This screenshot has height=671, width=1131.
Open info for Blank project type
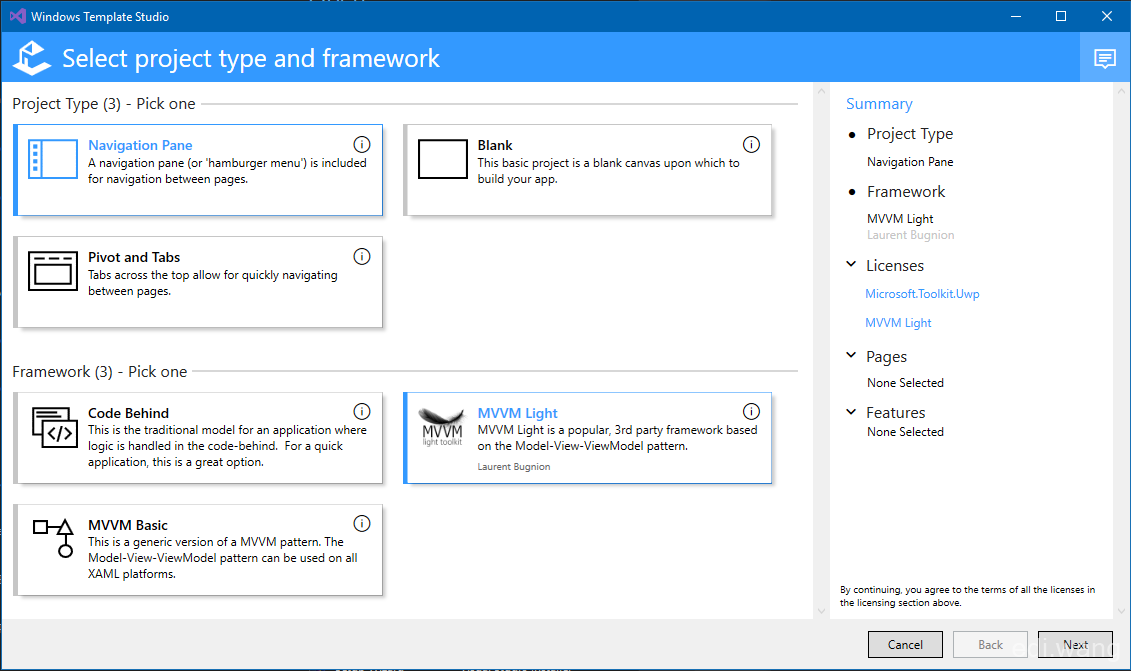pyautogui.click(x=751, y=144)
